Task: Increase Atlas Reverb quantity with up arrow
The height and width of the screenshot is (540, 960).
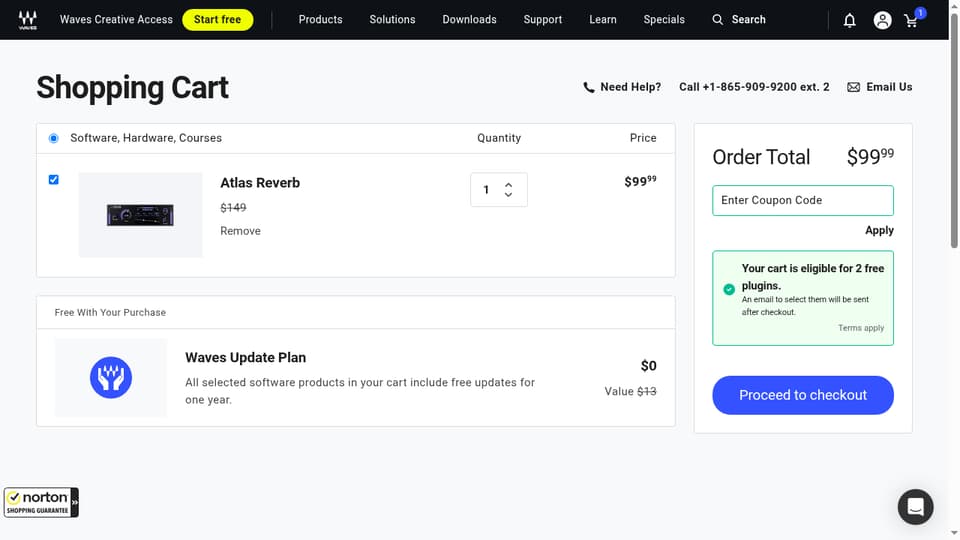Action: (508, 184)
